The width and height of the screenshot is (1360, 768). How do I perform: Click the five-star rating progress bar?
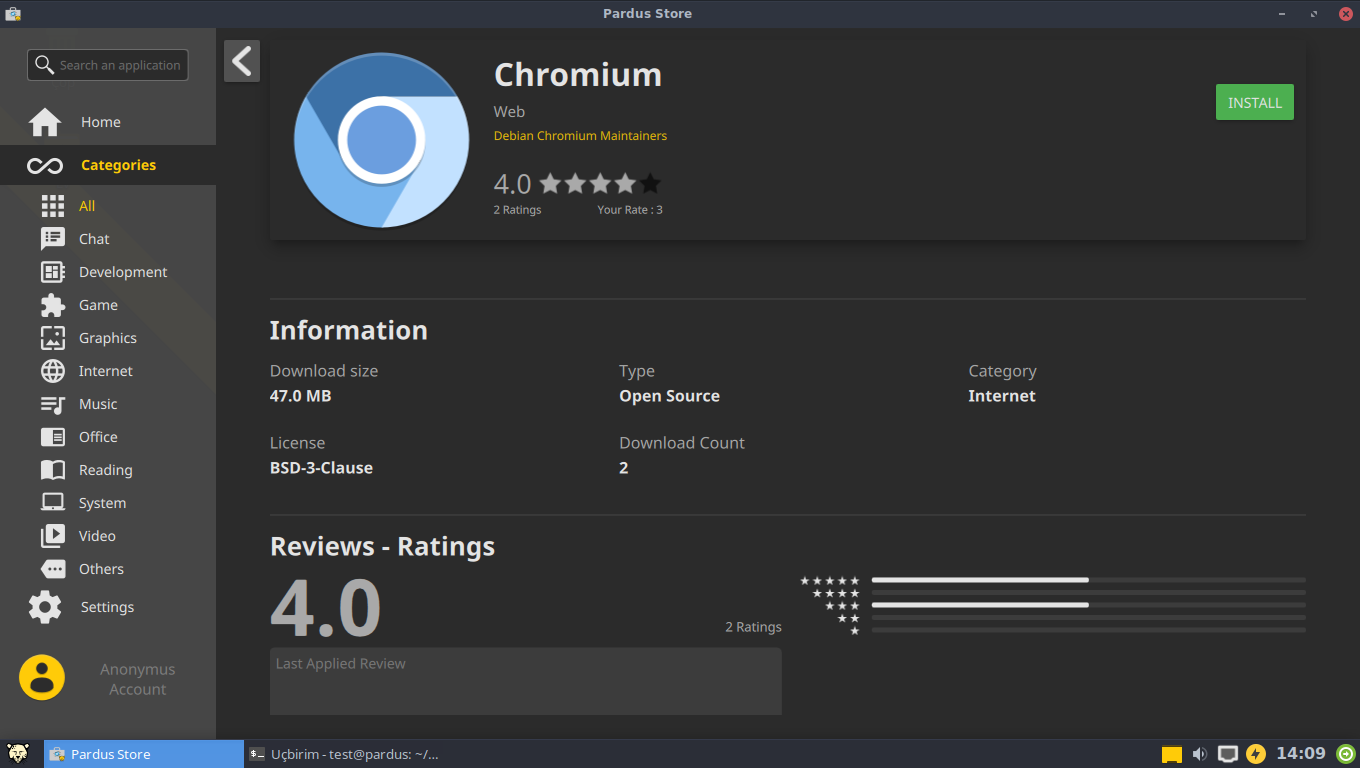point(1088,580)
